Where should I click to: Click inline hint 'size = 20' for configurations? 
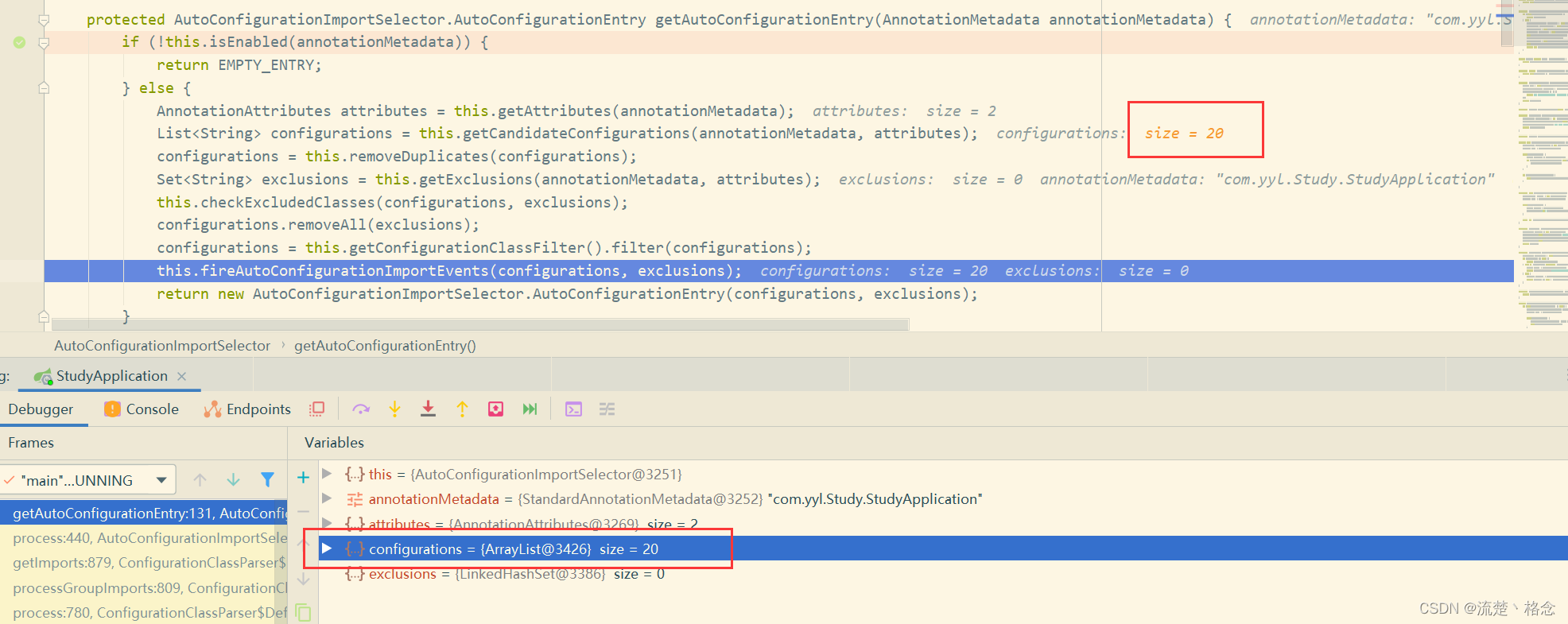click(1184, 134)
